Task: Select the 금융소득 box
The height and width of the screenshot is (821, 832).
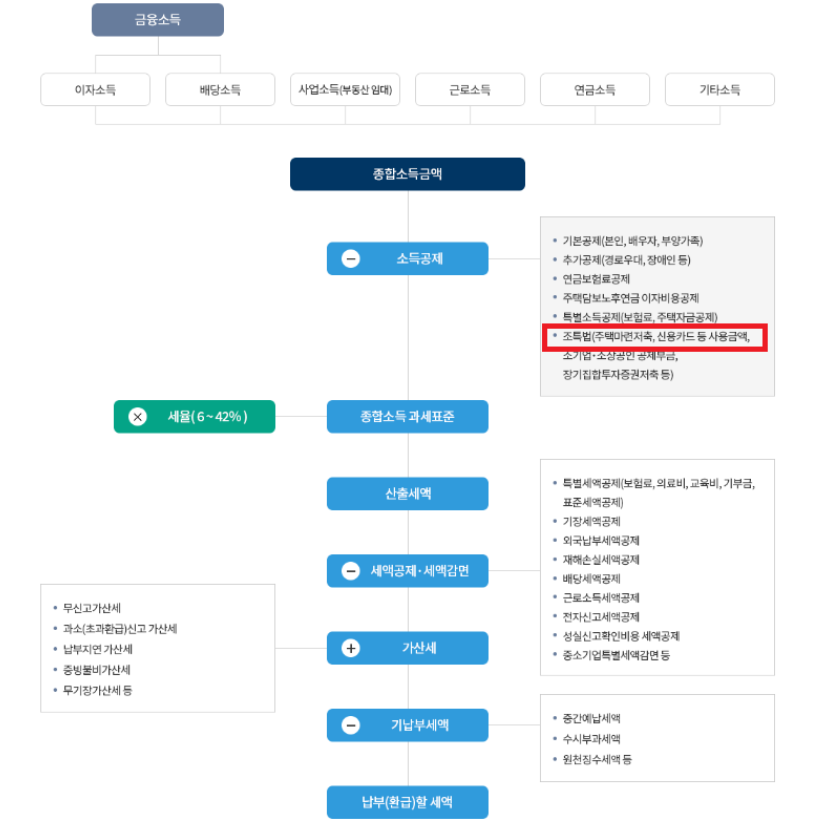Action: click(158, 20)
